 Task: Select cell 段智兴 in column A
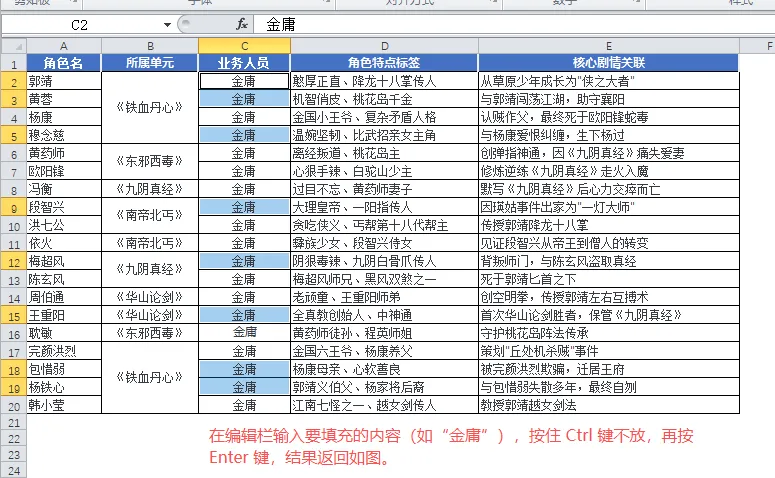coord(64,207)
